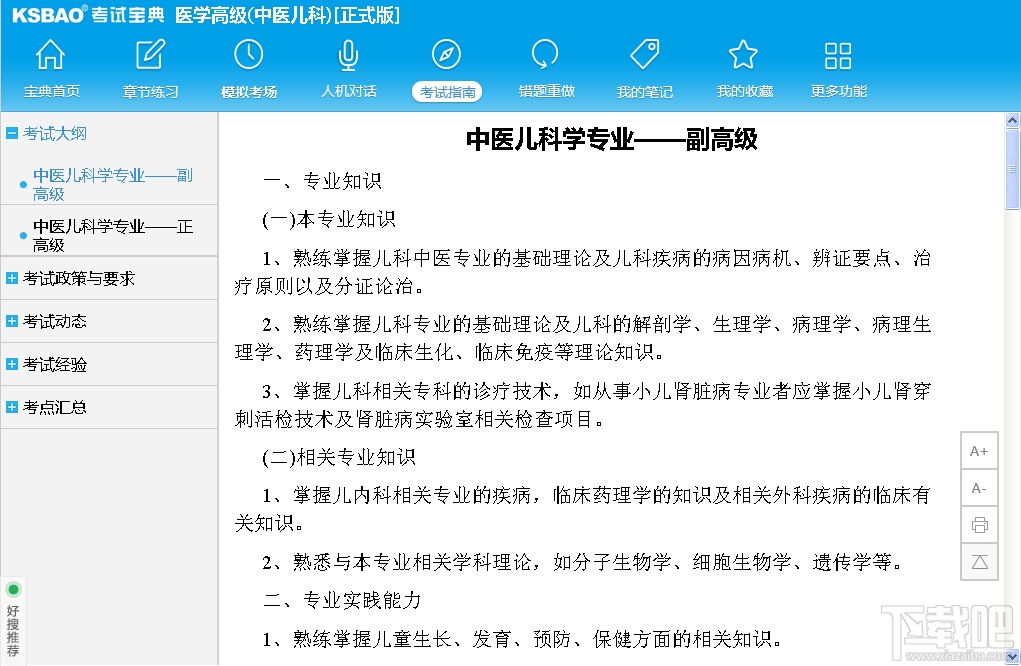This screenshot has height=666, width=1021.
Task: Click the text (一)本专业知识
Action: [x=329, y=219]
